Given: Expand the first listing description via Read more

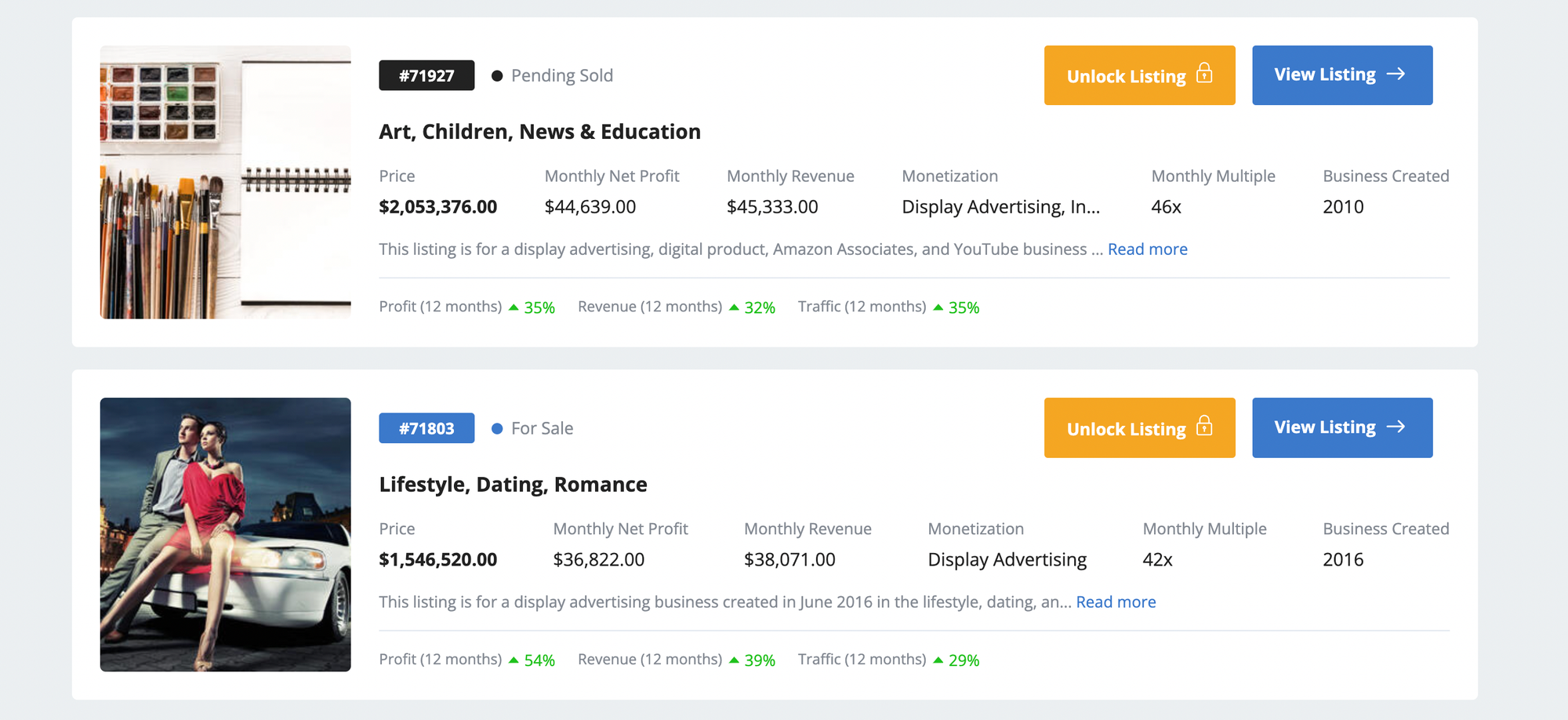Looking at the screenshot, I should (x=1148, y=249).
